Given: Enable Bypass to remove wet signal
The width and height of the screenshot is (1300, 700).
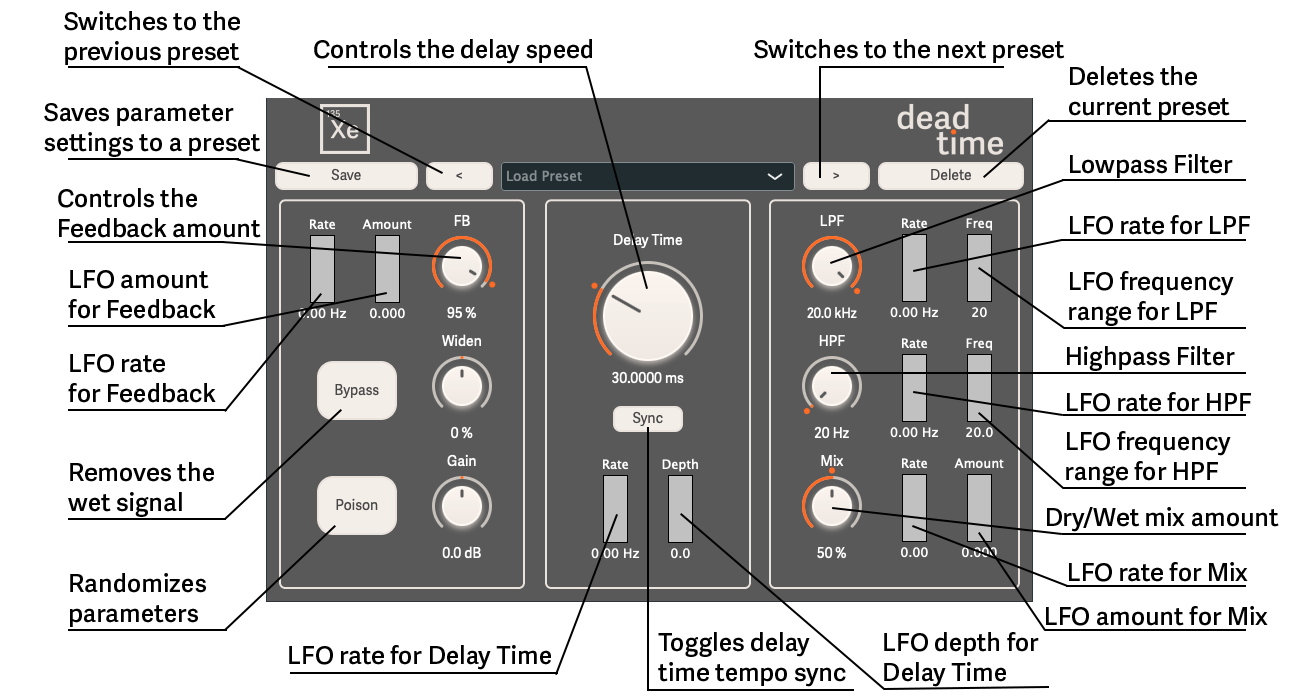Looking at the screenshot, I should [x=356, y=391].
